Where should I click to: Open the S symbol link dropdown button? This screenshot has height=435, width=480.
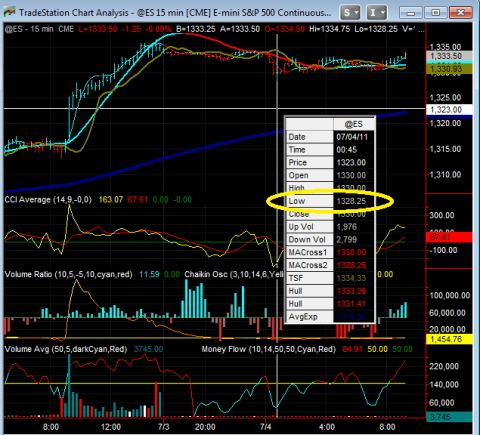coord(350,13)
